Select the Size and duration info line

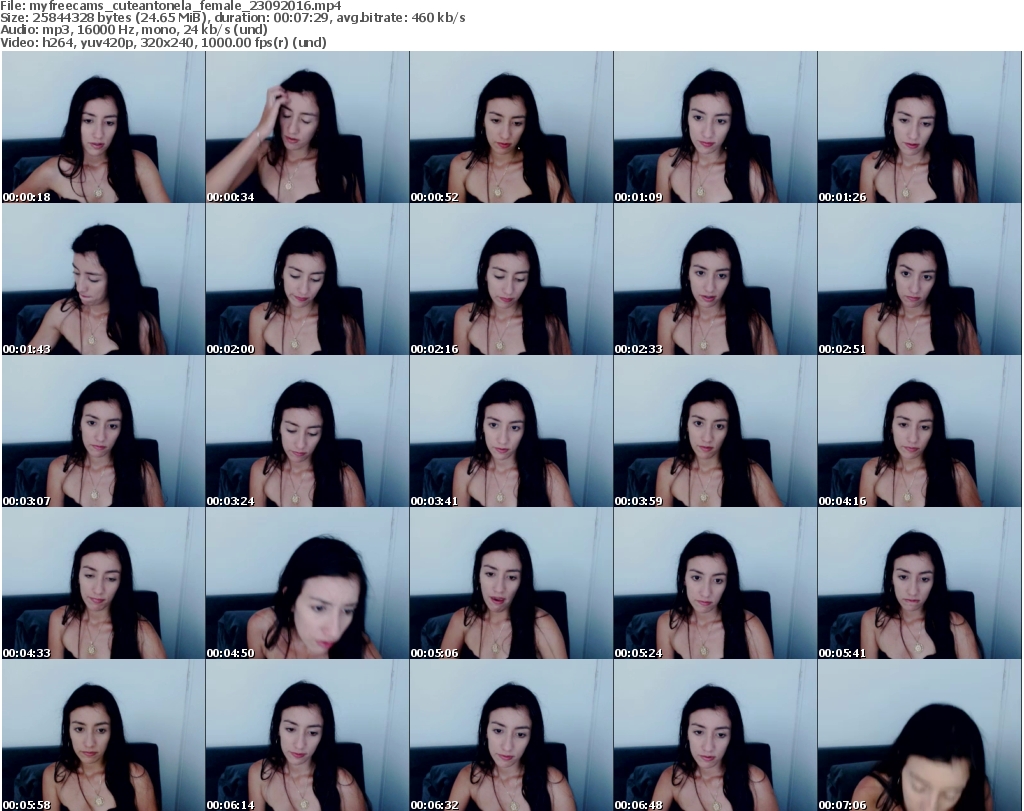tap(232, 18)
